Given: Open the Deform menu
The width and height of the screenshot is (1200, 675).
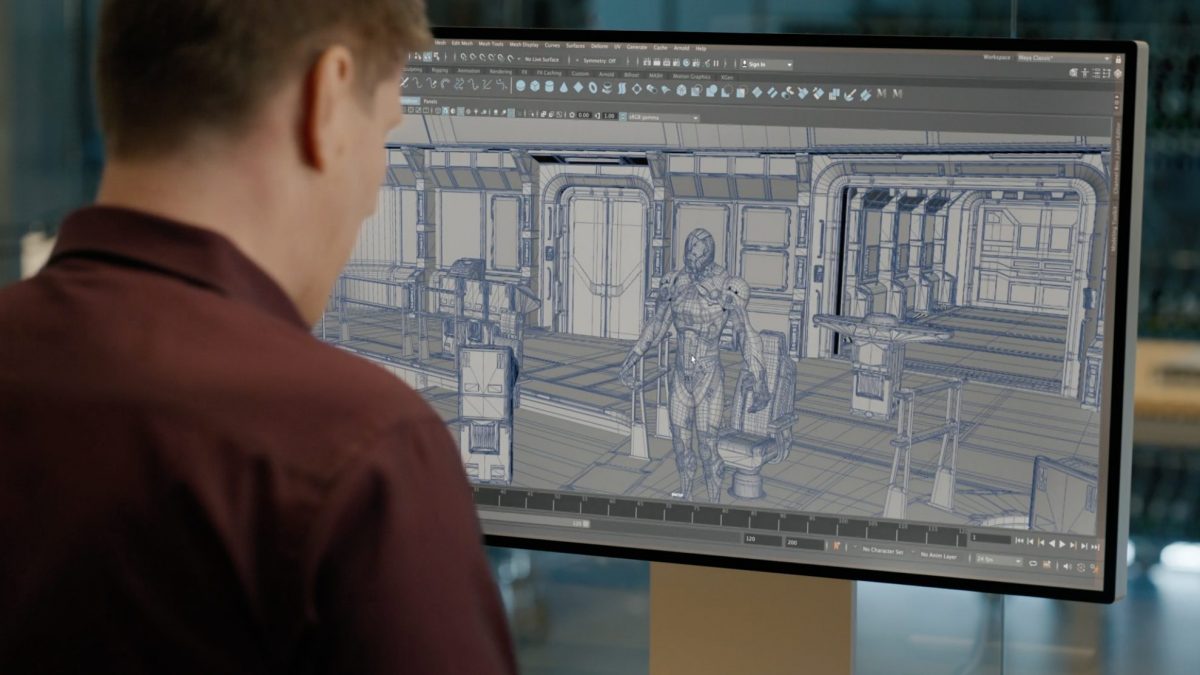Looking at the screenshot, I should coord(599,46).
